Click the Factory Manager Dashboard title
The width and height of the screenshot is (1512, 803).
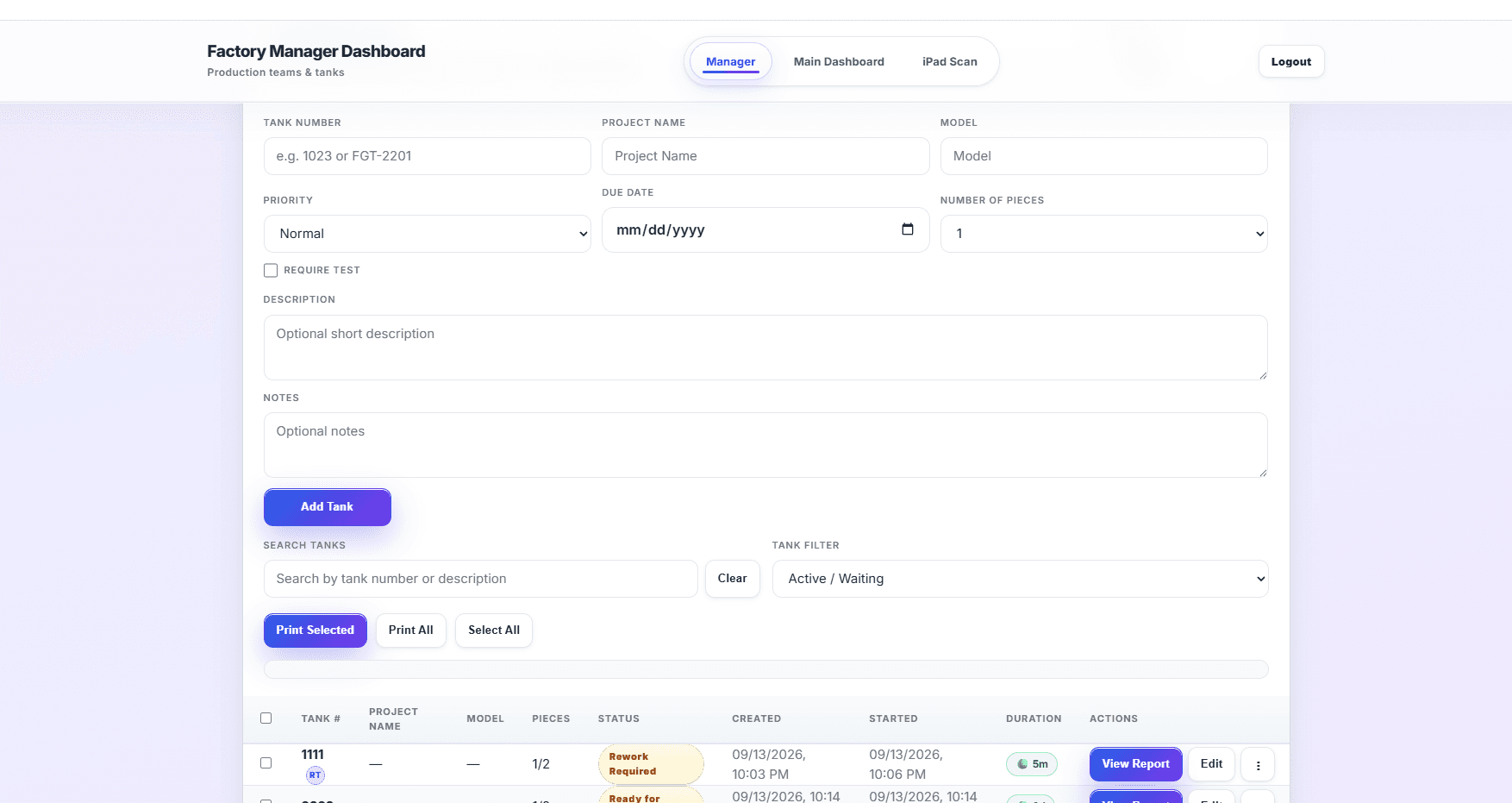point(316,52)
